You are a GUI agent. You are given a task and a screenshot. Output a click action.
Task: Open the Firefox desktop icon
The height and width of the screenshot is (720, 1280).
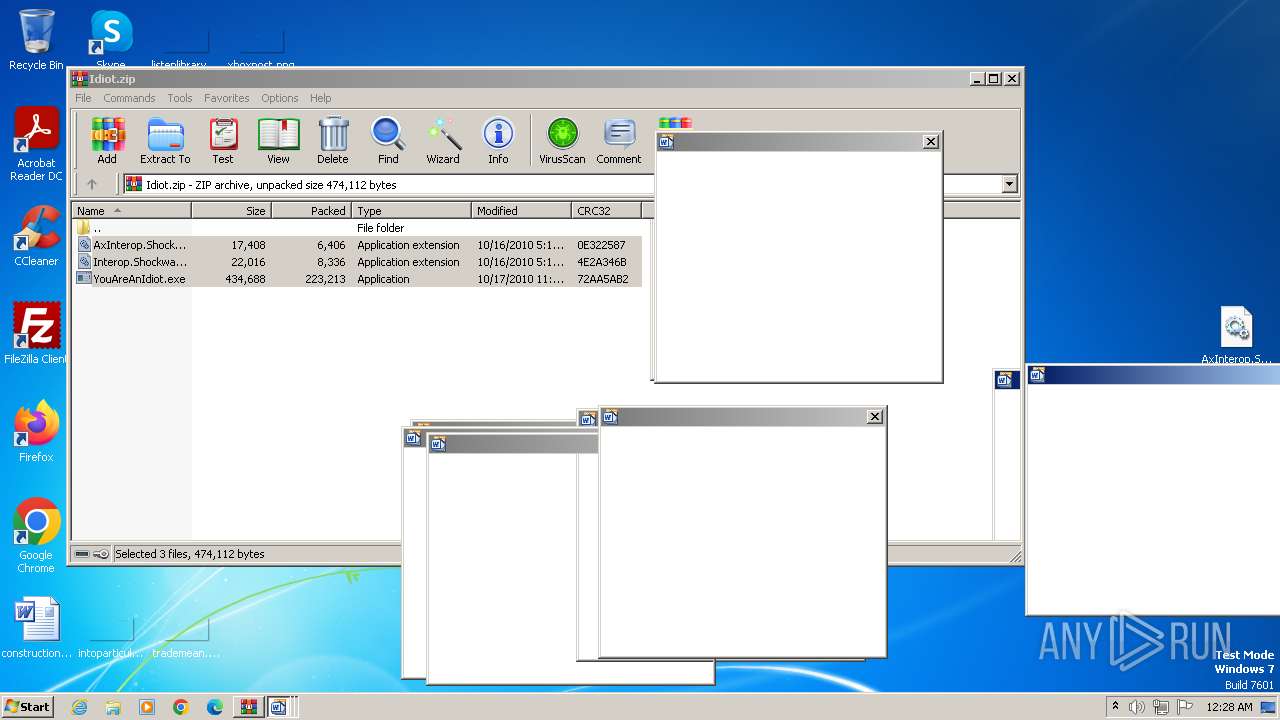point(36,432)
